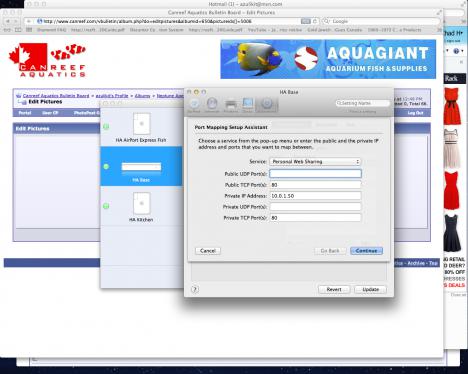Open AirPort pane in HA Base toolbar

195,105
